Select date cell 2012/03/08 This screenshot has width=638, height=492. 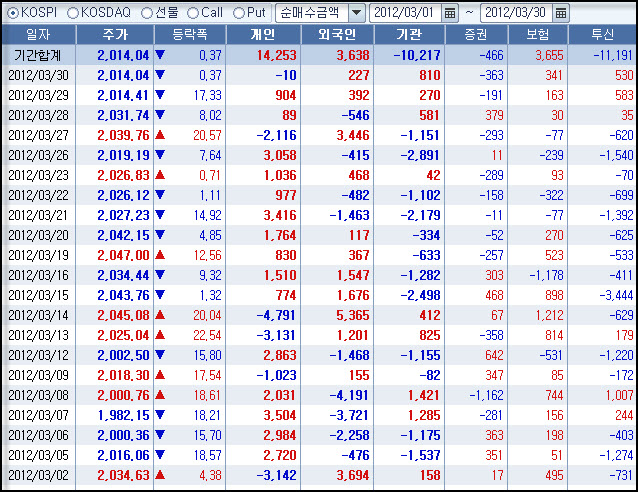click(x=38, y=395)
